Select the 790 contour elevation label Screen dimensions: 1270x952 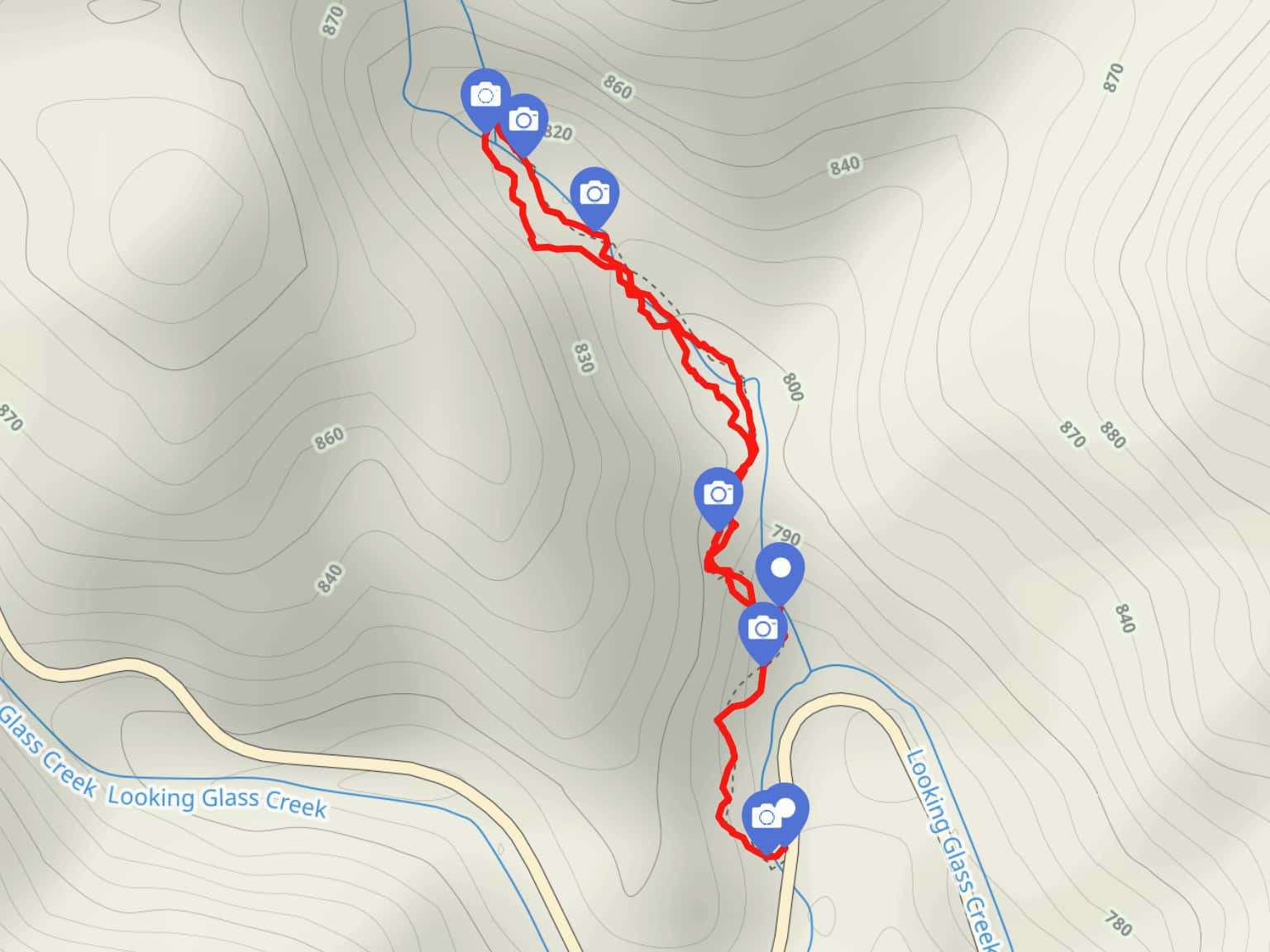785,534
